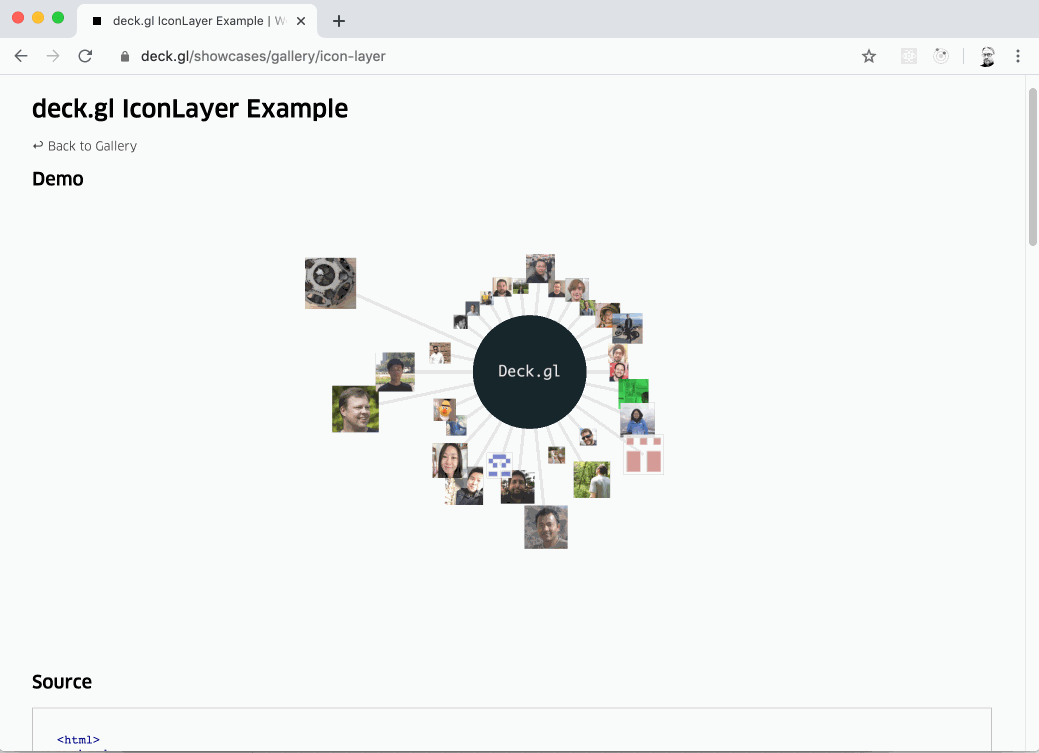Open the Chrome three-dot menu
The height and width of the screenshot is (753, 1039).
(x=1018, y=56)
